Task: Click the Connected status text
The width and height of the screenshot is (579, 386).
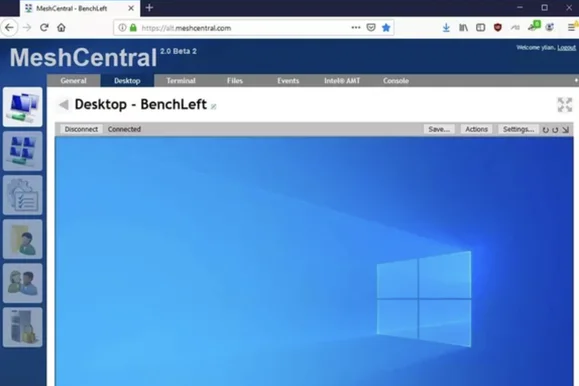Action: [124, 129]
